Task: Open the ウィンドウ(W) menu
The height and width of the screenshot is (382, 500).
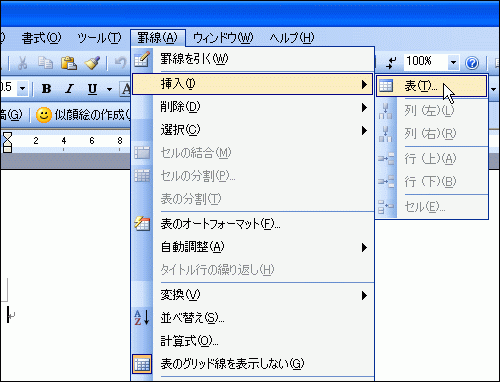Action: pos(223,38)
